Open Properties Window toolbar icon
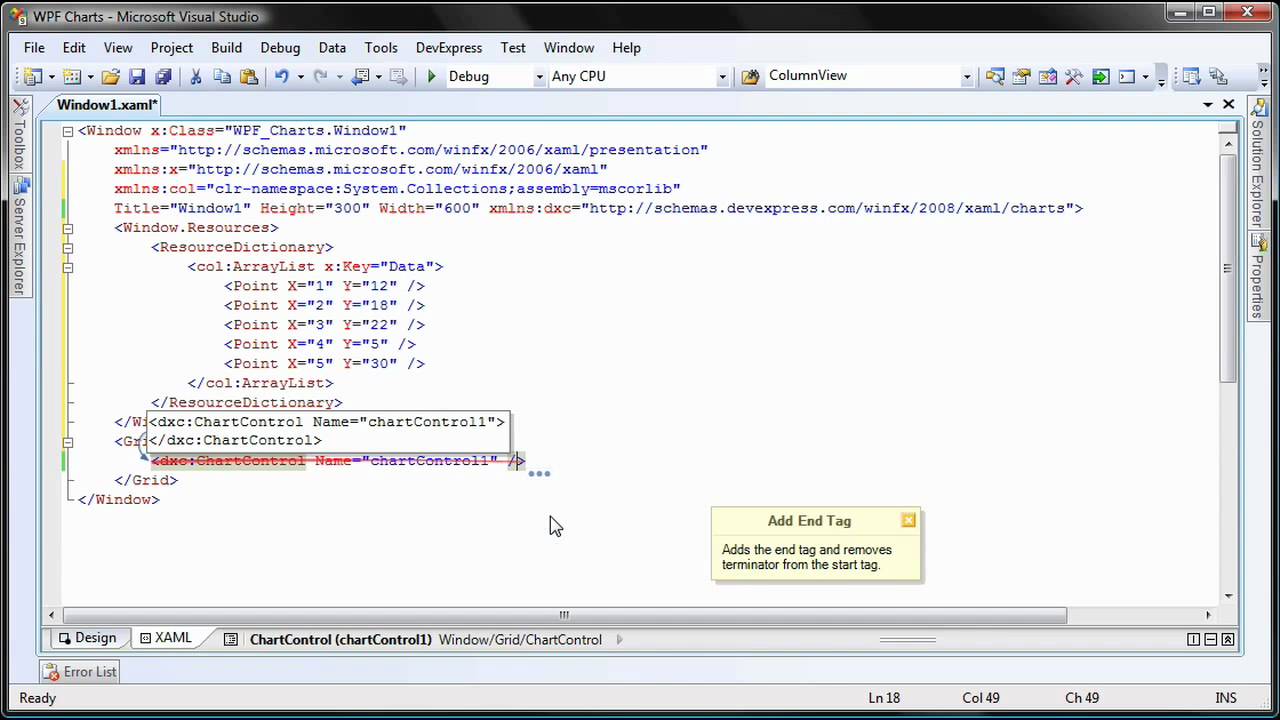 [x=1021, y=76]
